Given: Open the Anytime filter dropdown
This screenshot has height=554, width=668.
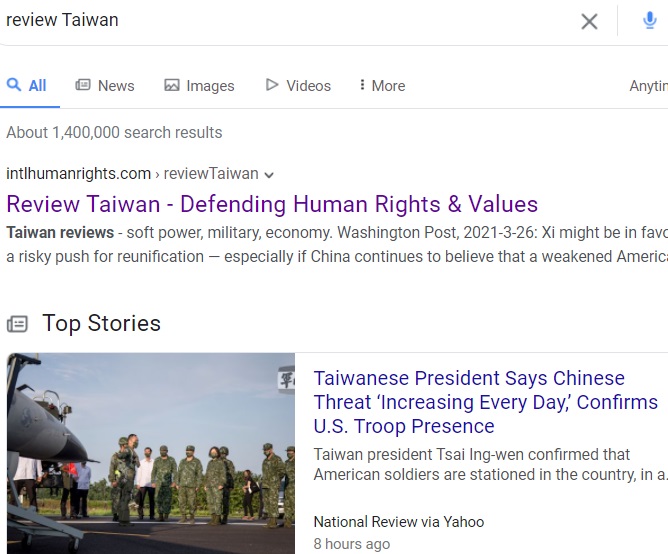Looking at the screenshot, I should tap(648, 86).
